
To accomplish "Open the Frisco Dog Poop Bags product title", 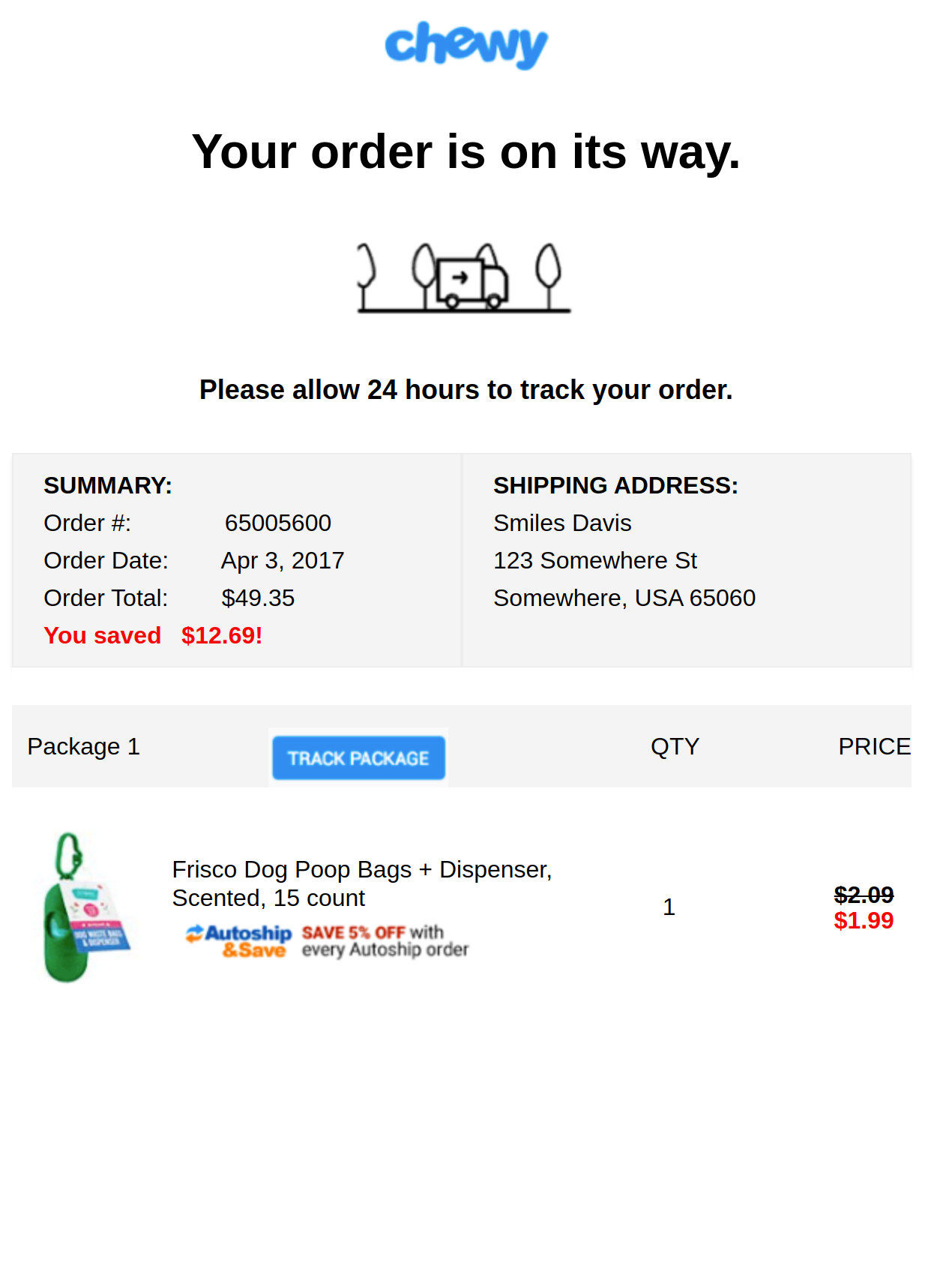I will pyautogui.click(x=361, y=883).
